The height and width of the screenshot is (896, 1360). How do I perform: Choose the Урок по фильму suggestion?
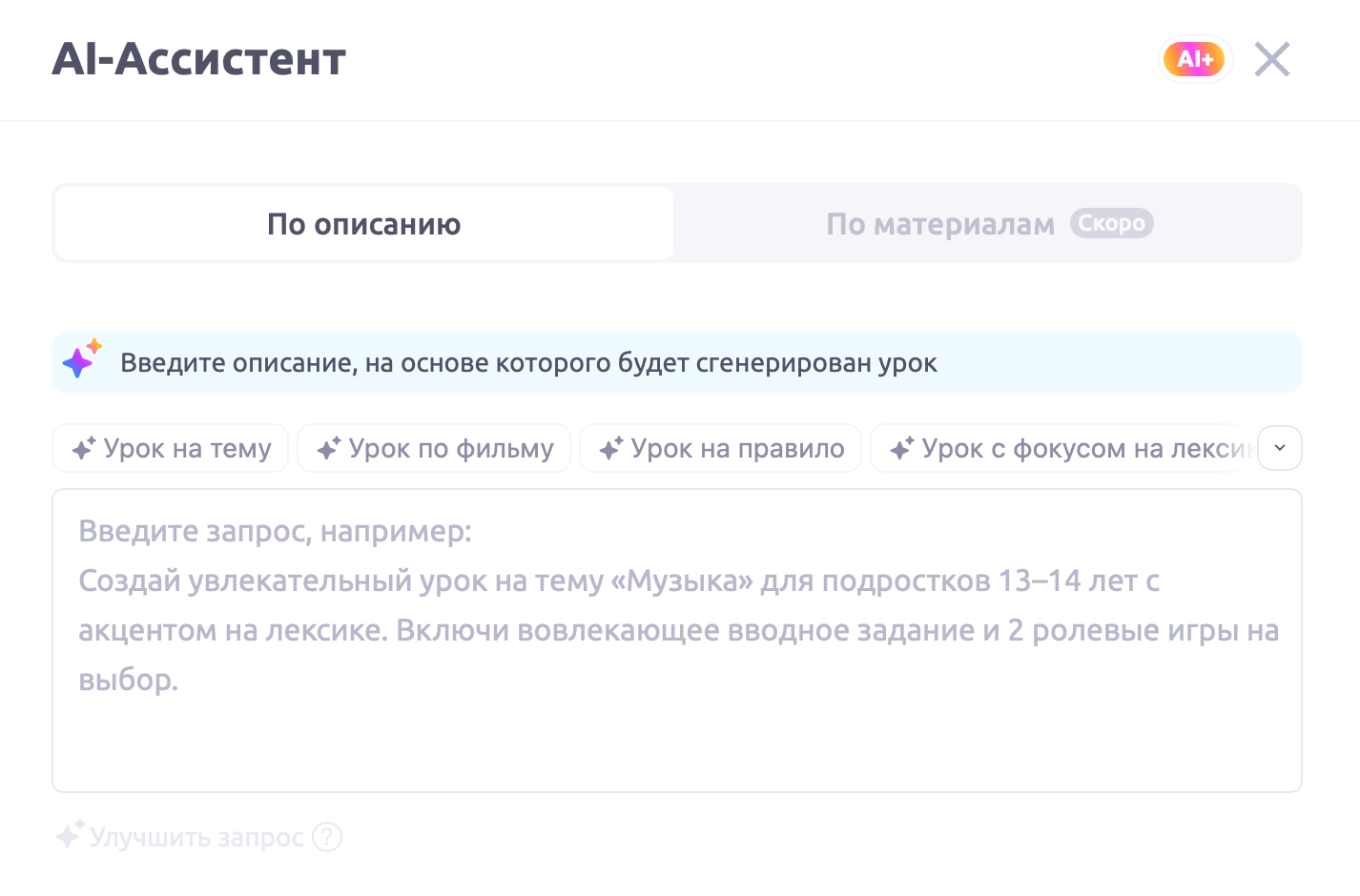click(x=434, y=448)
